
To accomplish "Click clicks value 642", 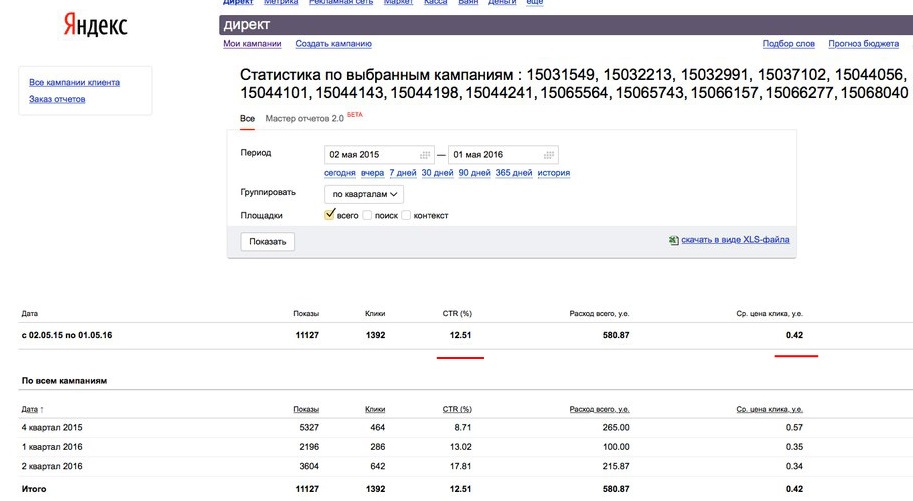I will pyautogui.click(x=377, y=466).
